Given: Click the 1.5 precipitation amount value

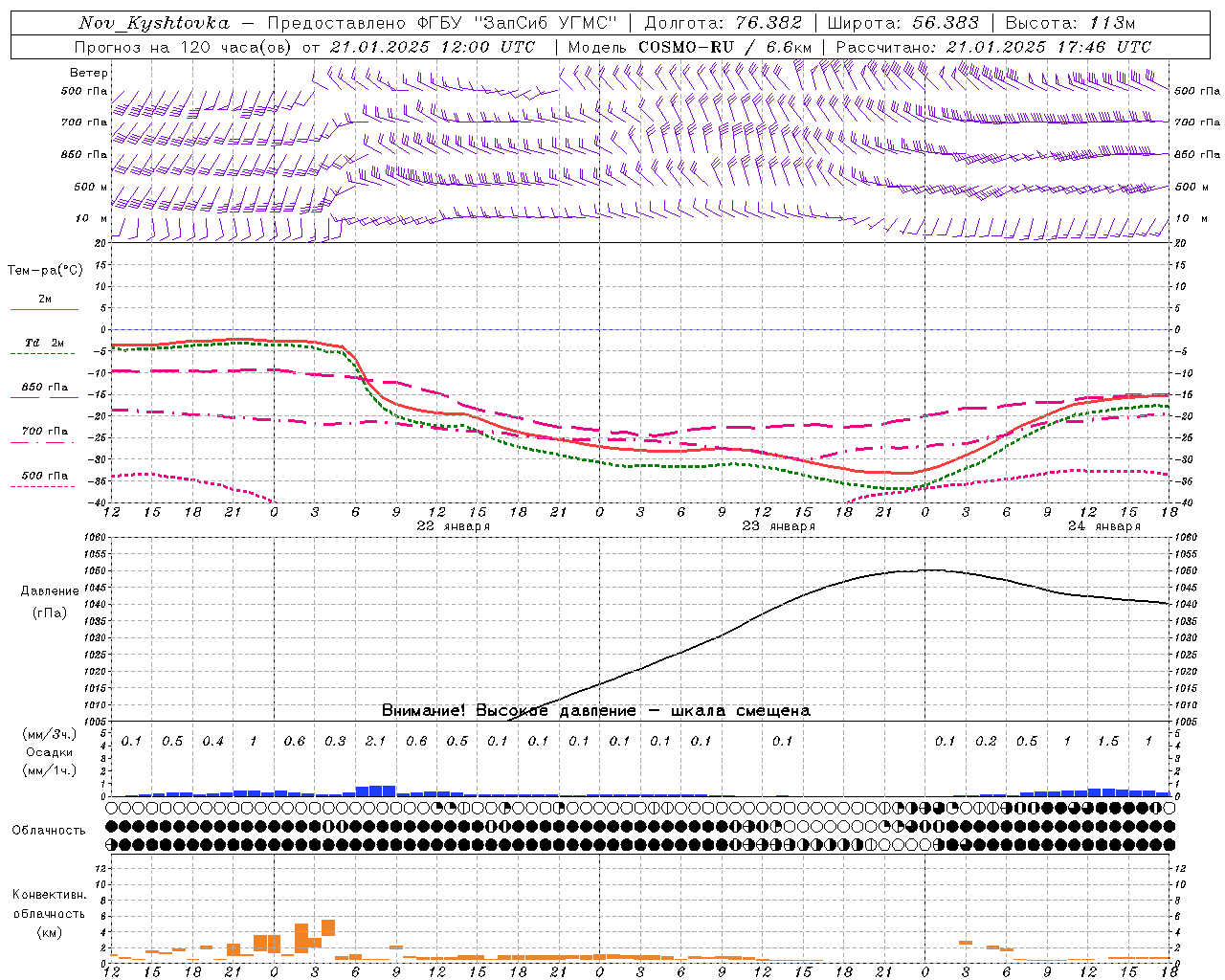Looking at the screenshot, I should tap(1108, 741).
